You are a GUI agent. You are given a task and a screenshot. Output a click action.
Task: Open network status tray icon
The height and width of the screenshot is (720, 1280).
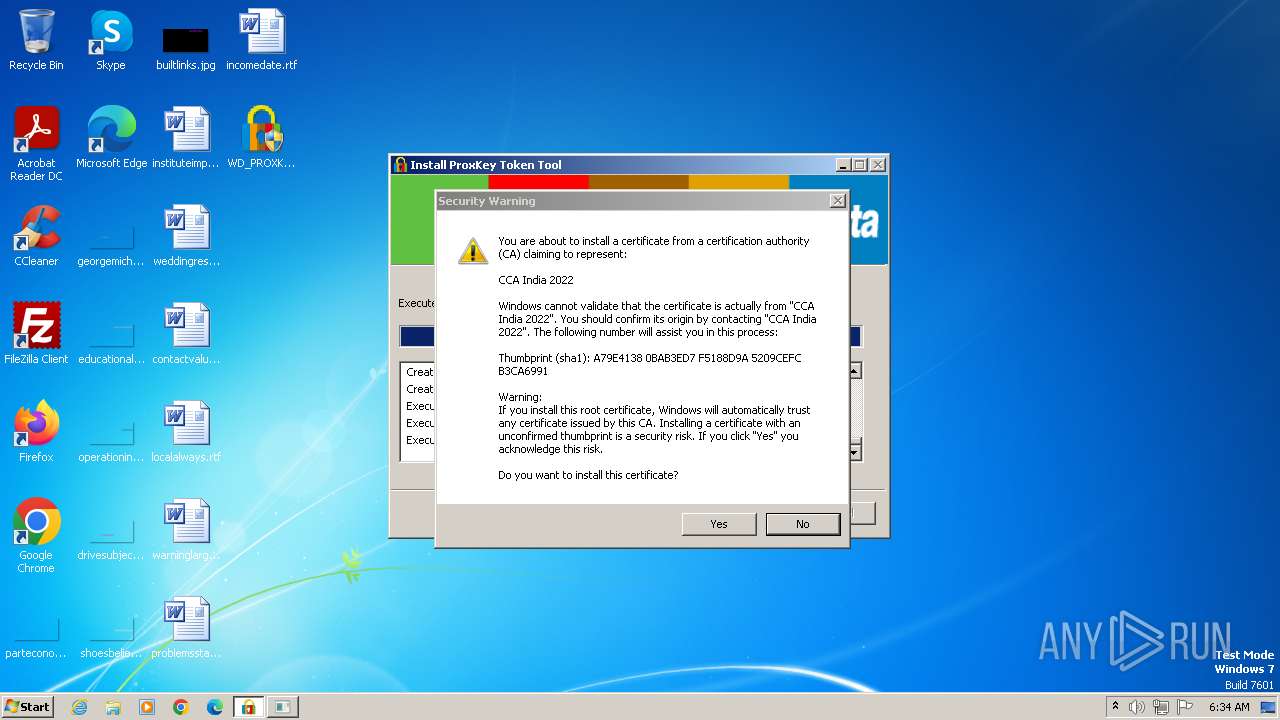click(x=1161, y=707)
